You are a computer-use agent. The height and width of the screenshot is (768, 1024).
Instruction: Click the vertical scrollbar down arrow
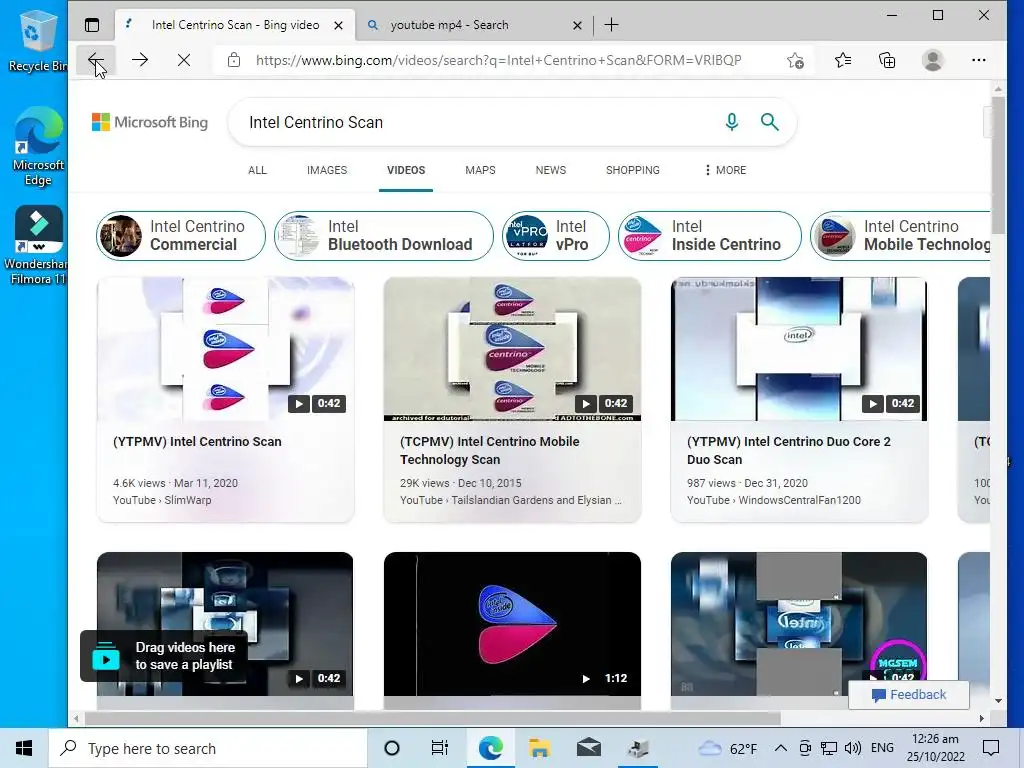[998, 701]
